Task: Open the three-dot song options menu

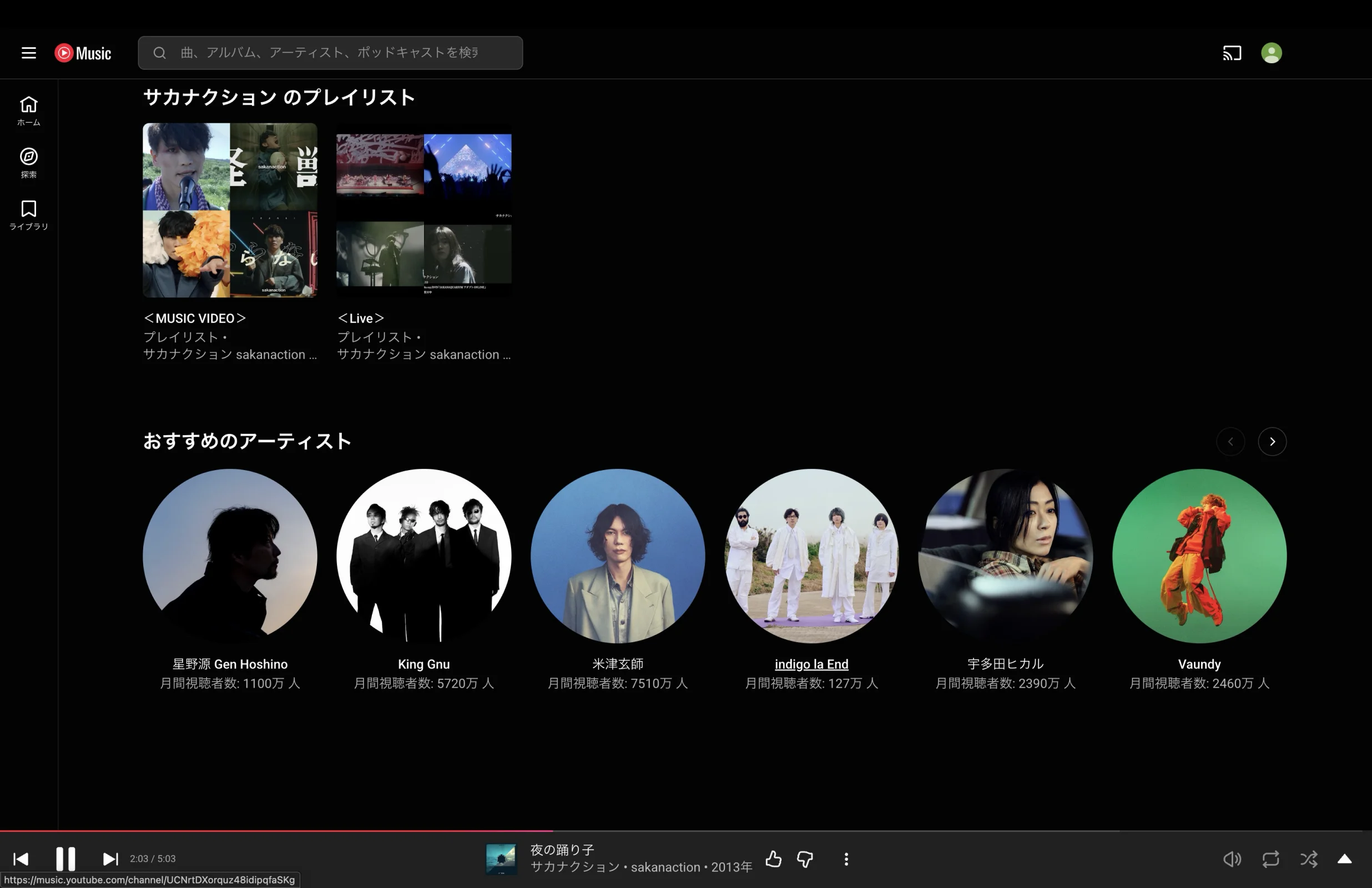Action: point(846,859)
